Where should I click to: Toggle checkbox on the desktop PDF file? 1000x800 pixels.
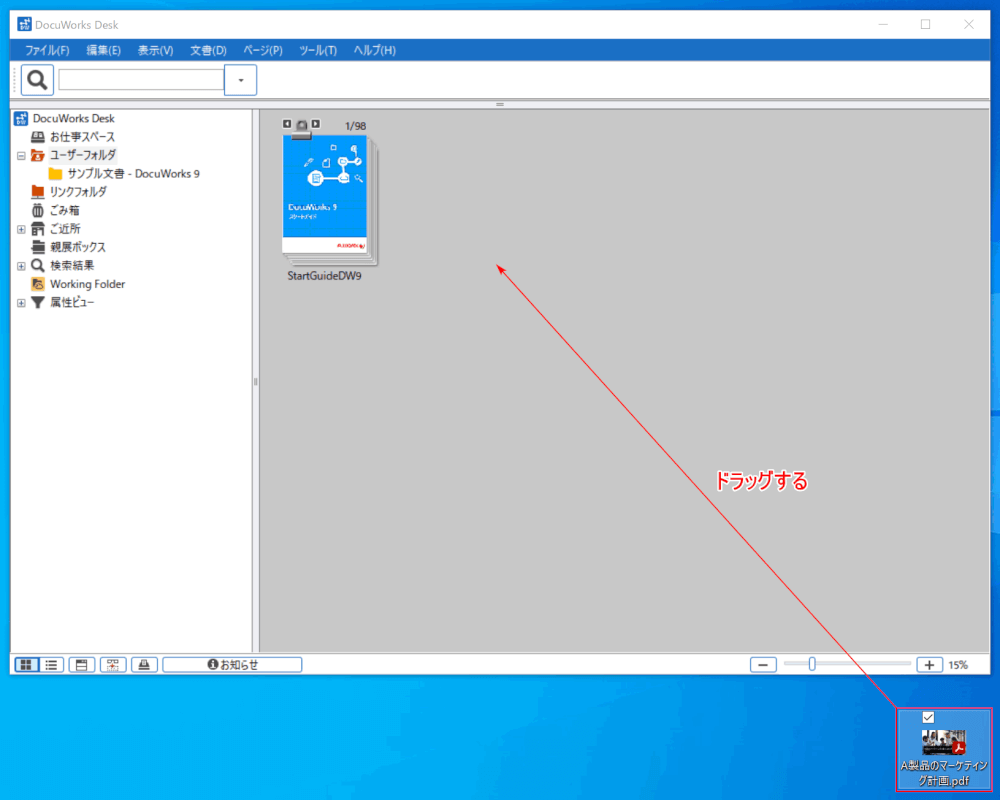click(x=928, y=717)
